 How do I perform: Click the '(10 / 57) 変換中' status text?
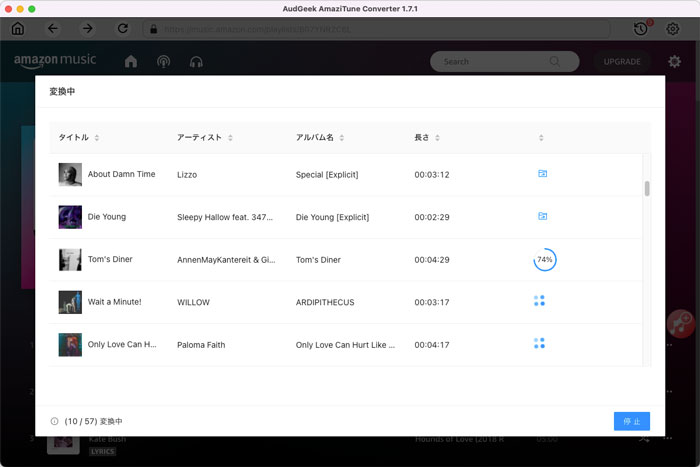(x=93, y=421)
